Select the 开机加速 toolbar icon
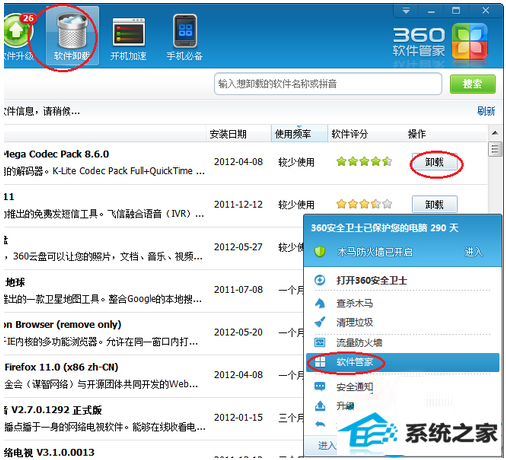Screen dimensions: 506x460 [128, 37]
